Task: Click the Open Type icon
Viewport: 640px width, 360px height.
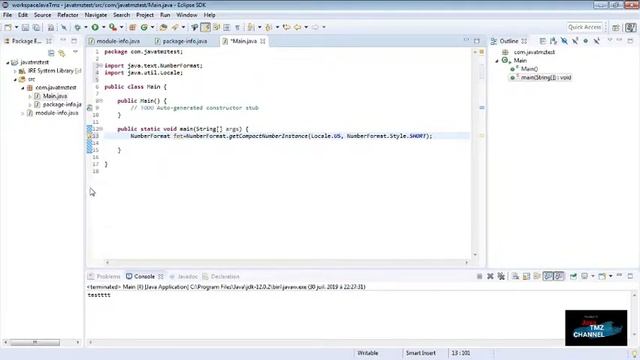Action: click(163, 27)
